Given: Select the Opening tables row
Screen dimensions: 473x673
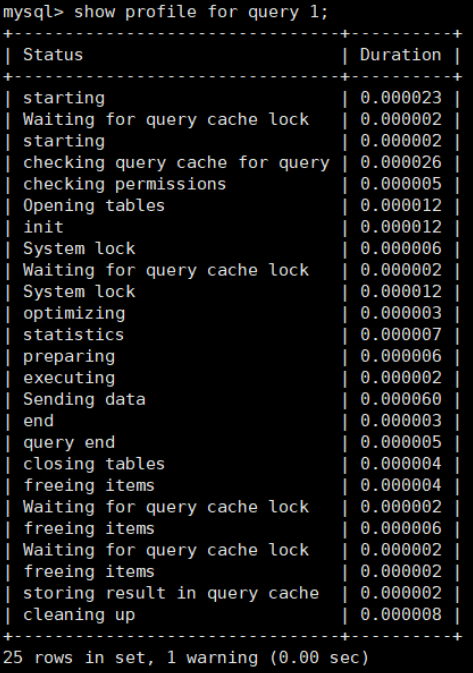Looking at the screenshot, I should pos(232,206).
